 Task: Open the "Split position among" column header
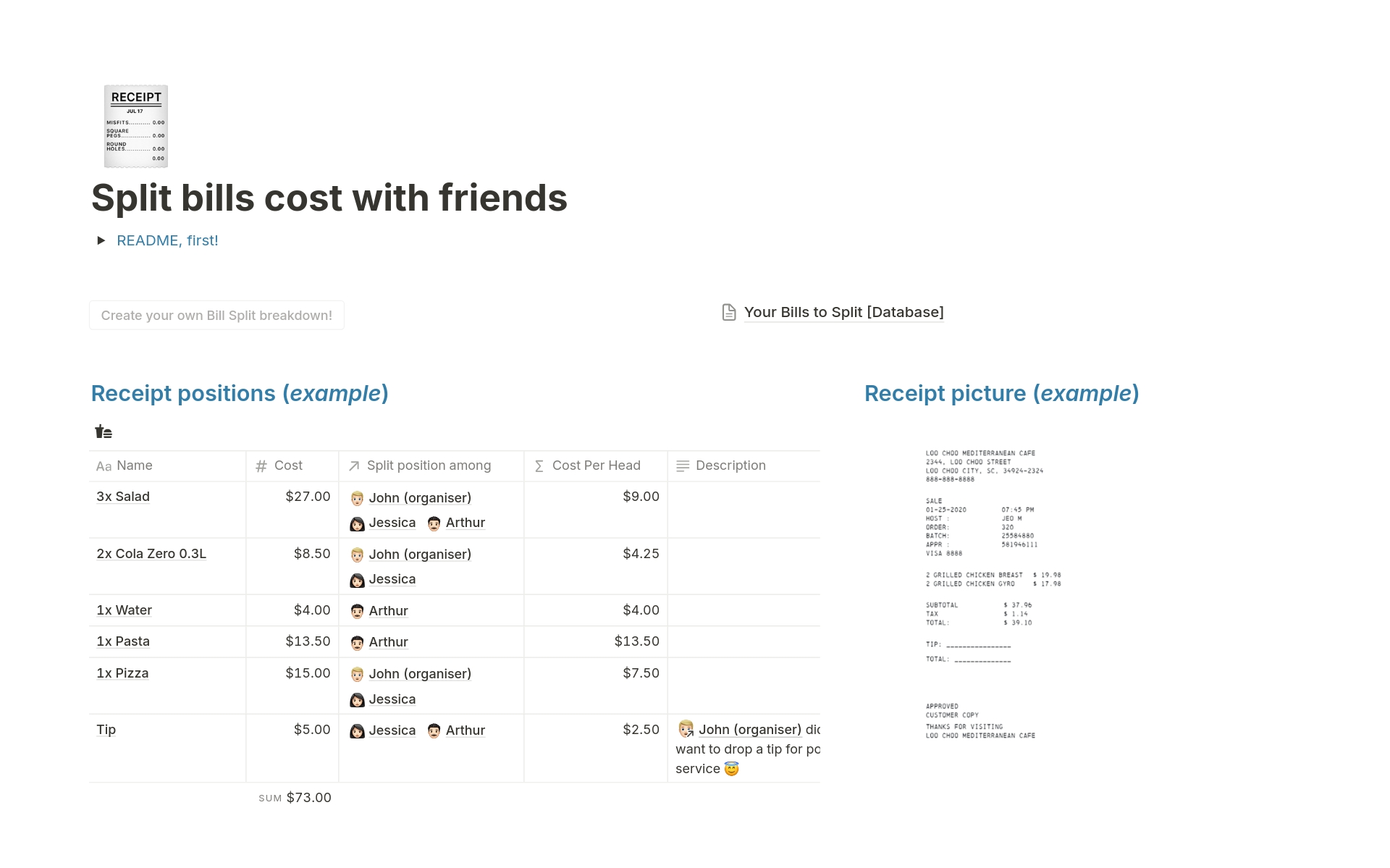(x=429, y=465)
